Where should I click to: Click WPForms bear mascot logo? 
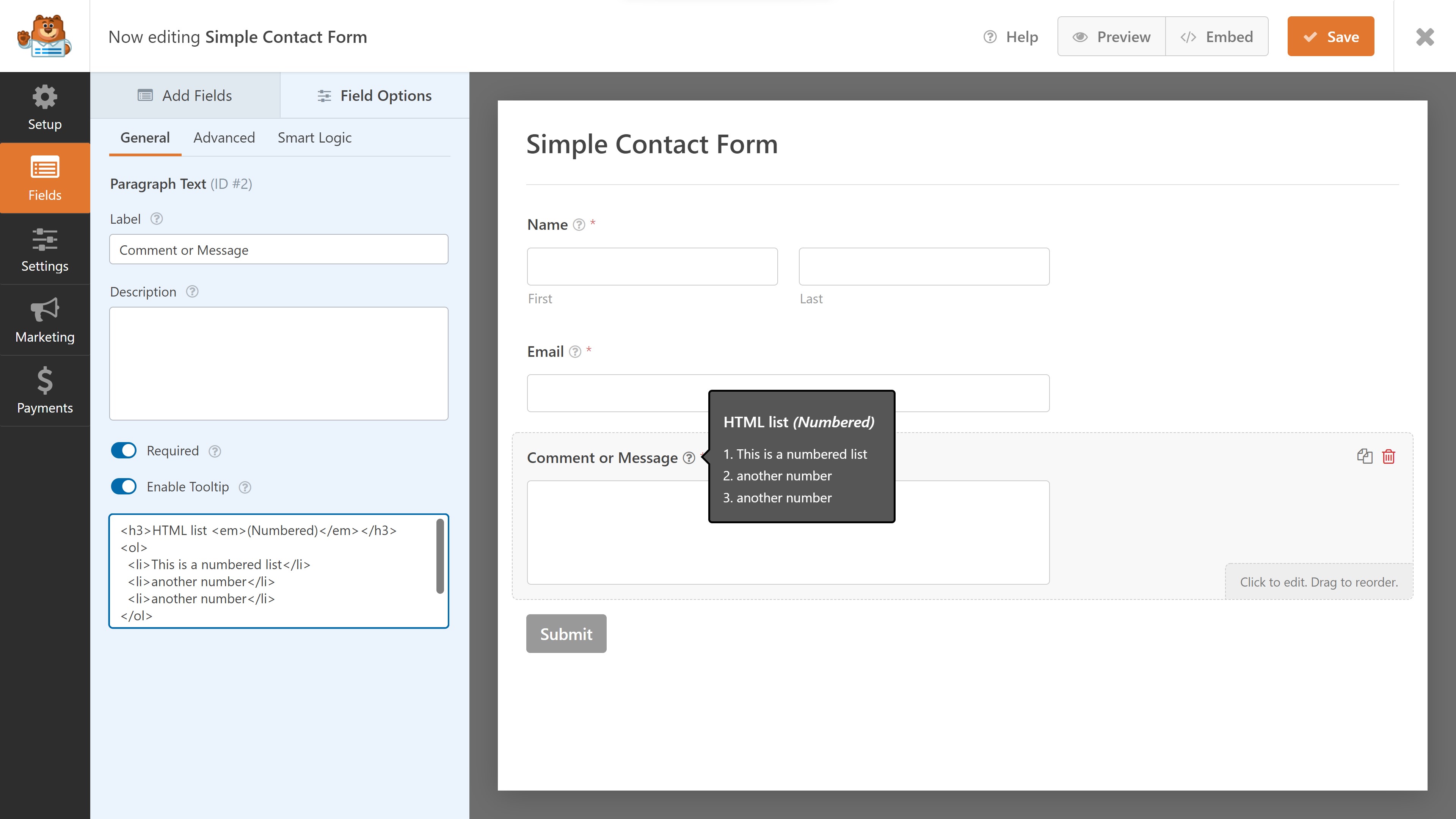click(x=45, y=36)
